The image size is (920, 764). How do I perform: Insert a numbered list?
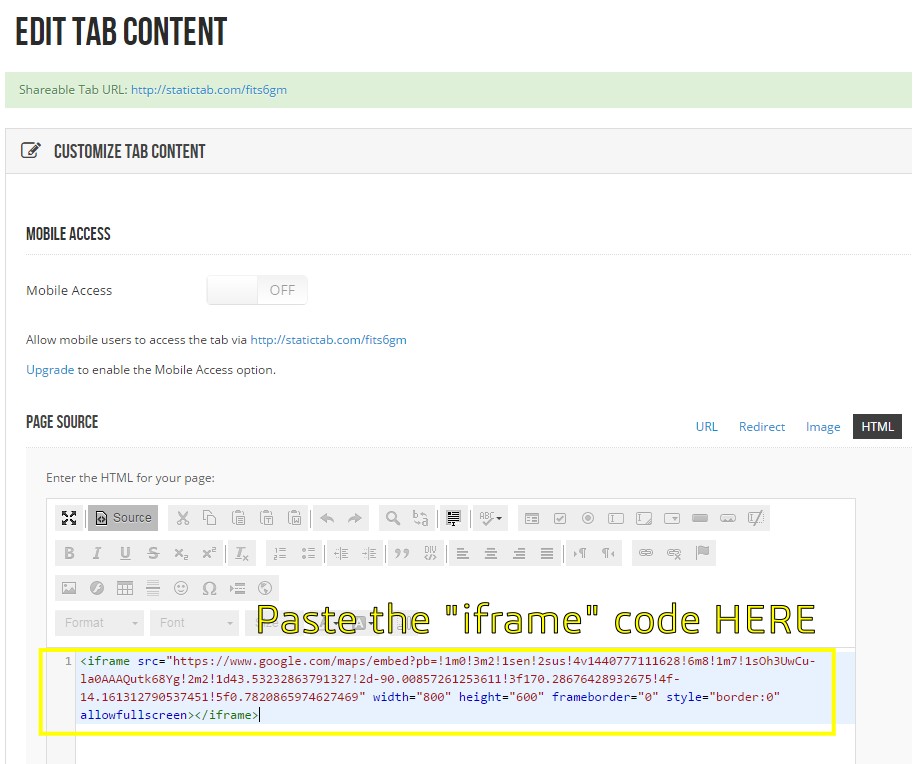pos(280,553)
